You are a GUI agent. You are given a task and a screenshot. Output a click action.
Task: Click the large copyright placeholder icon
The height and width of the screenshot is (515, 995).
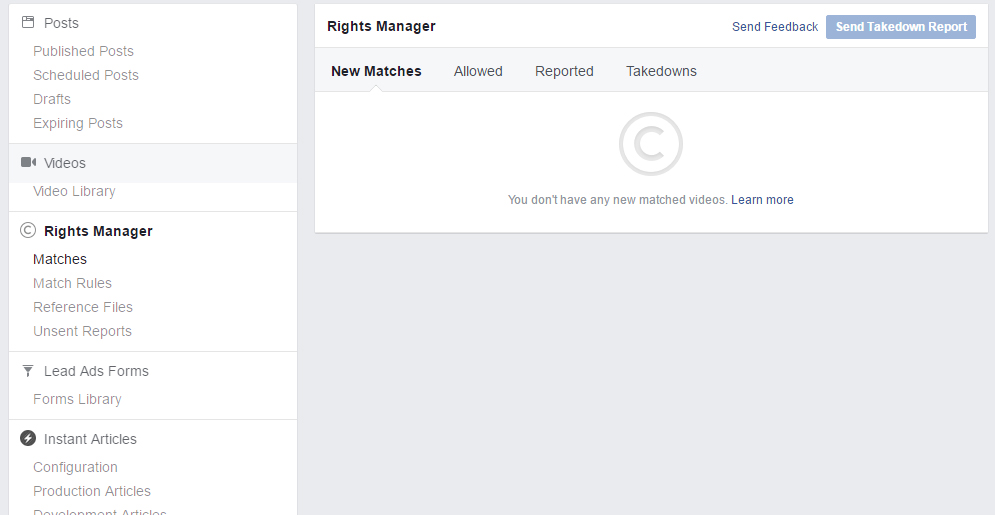tap(651, 144)
